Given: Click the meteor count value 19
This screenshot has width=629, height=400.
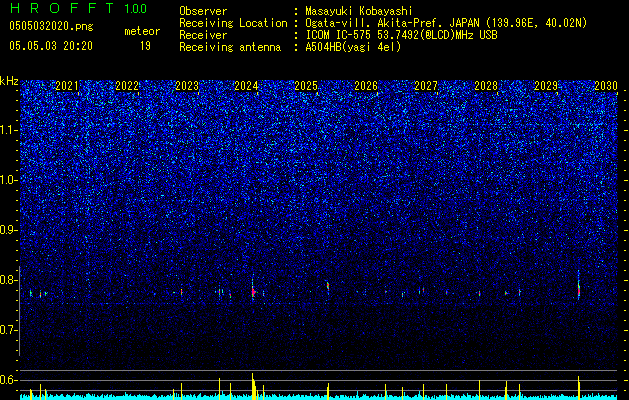Looking at the screenshot, I should 145,46.
